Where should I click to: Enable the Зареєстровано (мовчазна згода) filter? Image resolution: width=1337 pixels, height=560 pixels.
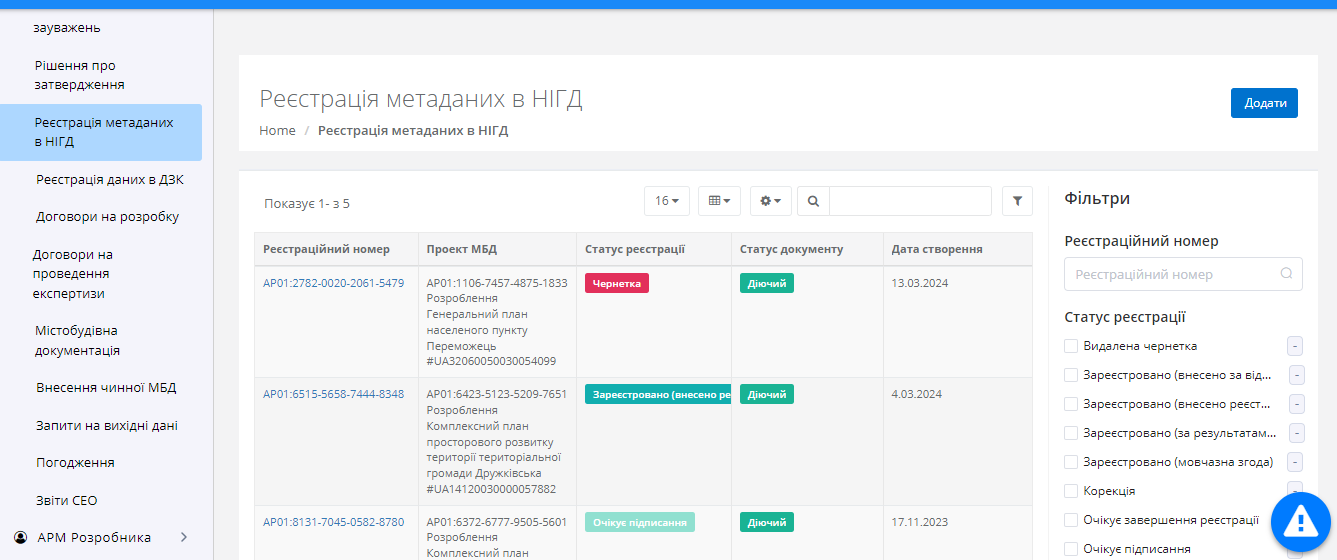pos(1072,462)
